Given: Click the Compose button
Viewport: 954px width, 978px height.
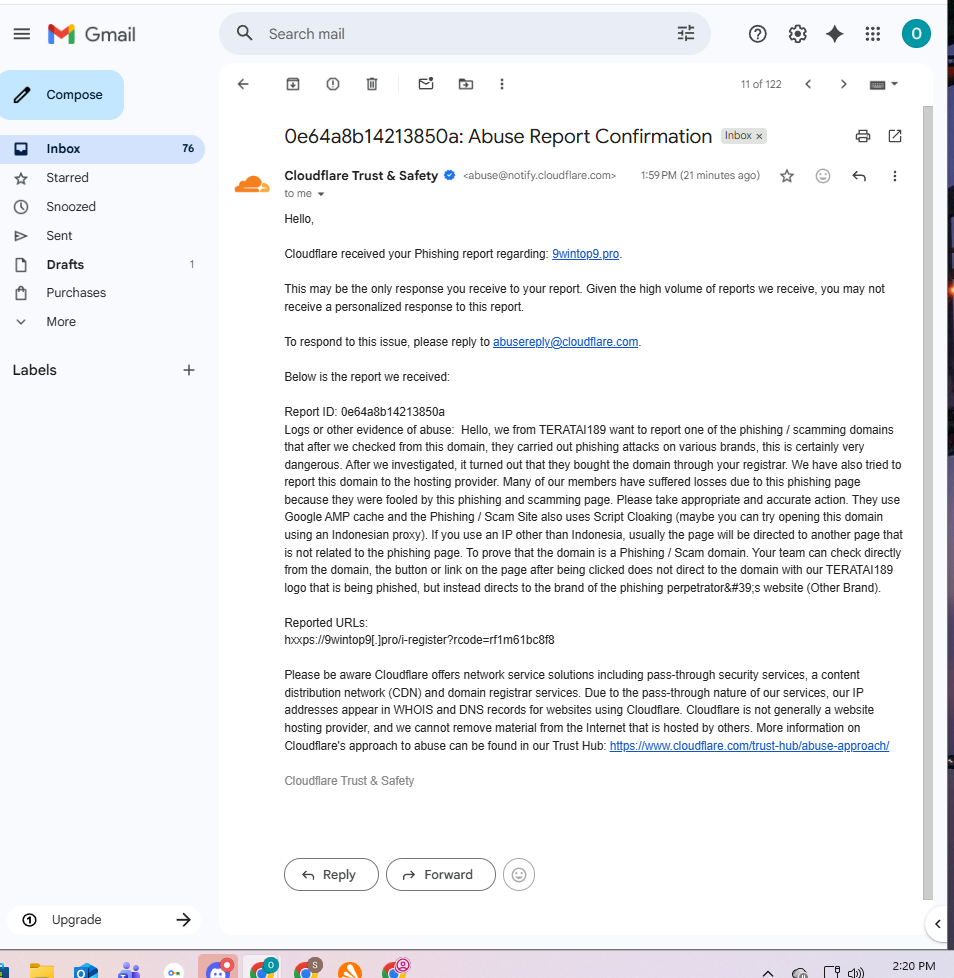Looking at the screenshot, I should [x=62, y=95].
